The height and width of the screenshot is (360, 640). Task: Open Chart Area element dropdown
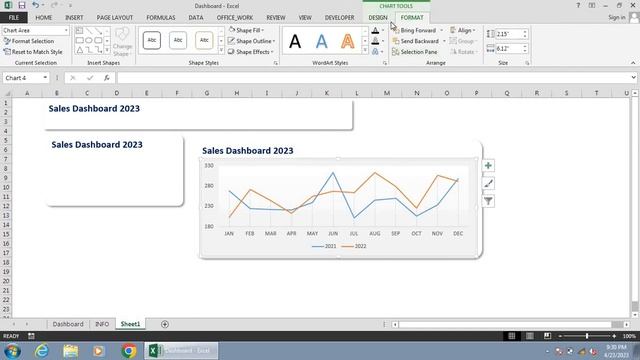(66, 31)
